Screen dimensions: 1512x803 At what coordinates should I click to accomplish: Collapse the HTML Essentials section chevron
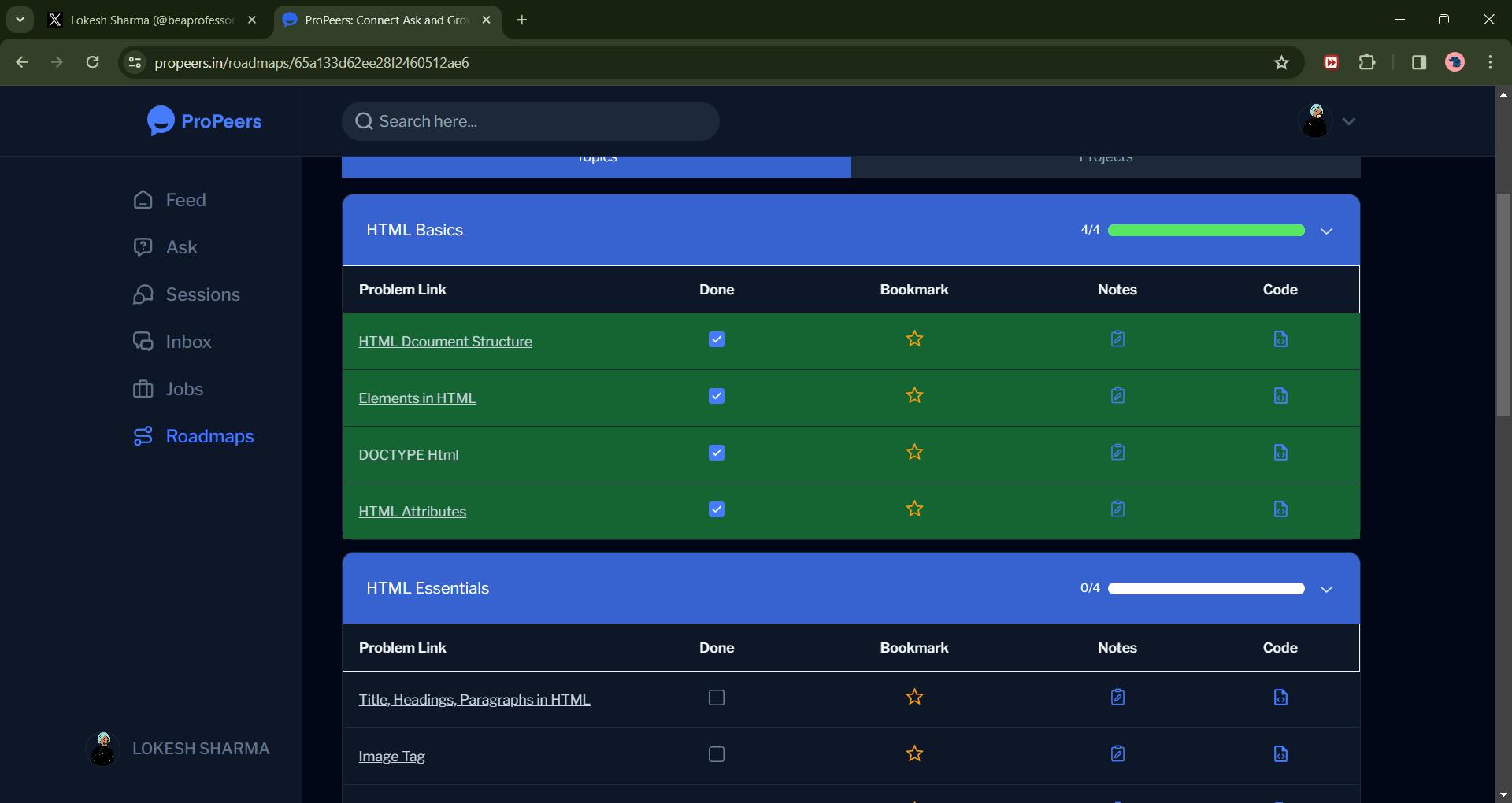click(1326, 589)
